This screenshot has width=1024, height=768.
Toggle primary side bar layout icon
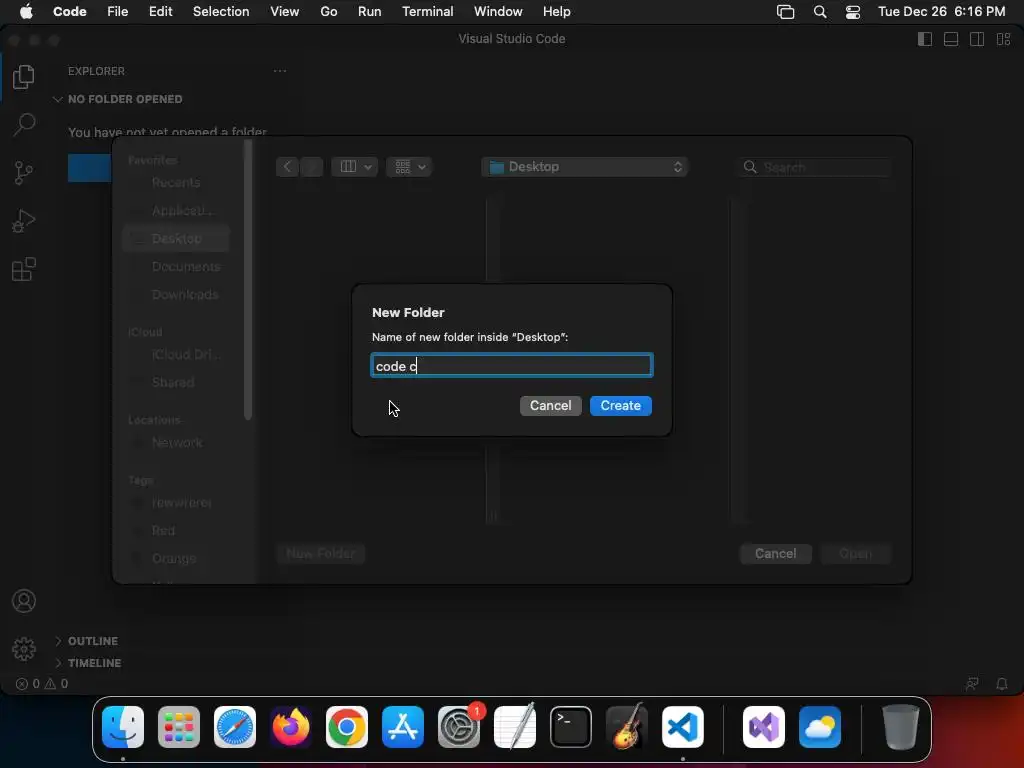(925, 39)
